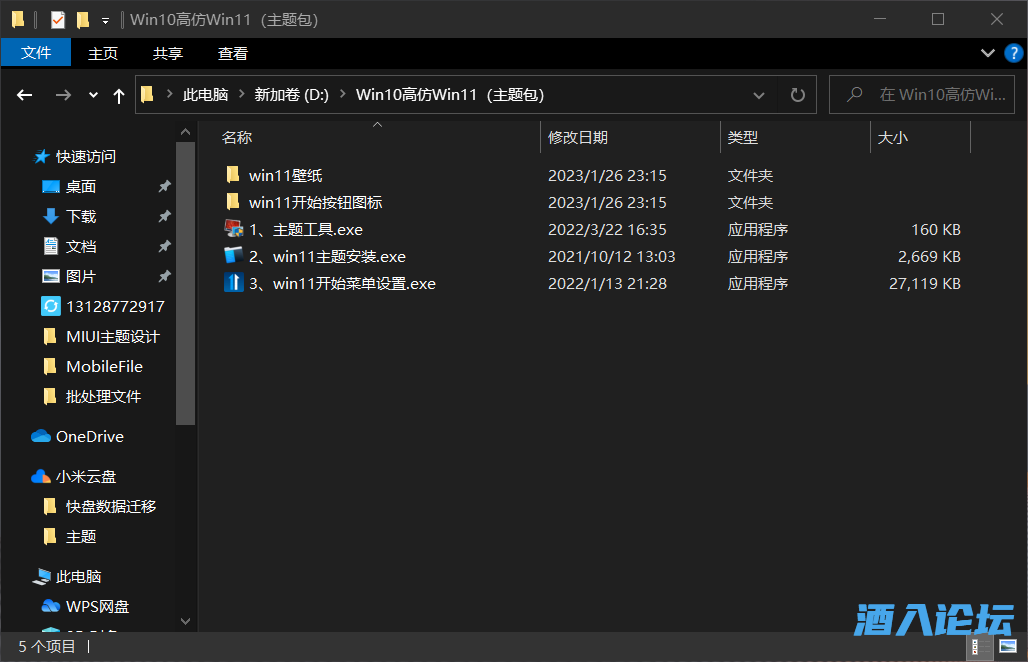Go up one folder level
1028x662 pixels.
(119, 95)
